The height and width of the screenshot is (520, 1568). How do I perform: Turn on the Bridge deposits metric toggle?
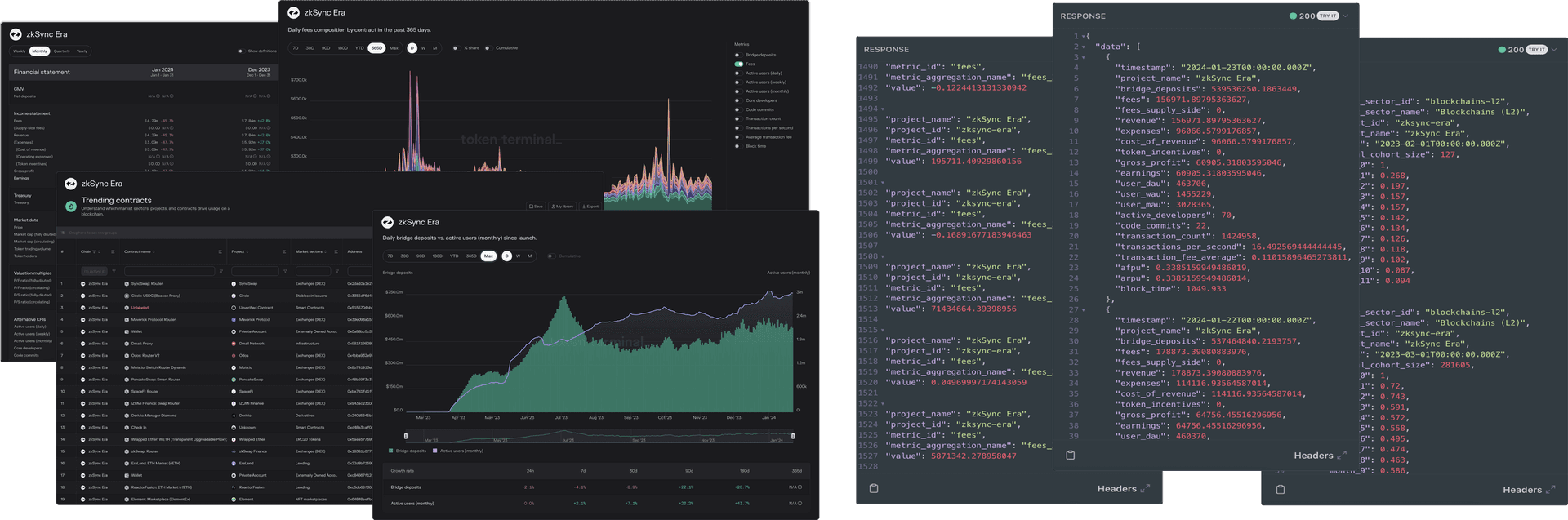(x=738, y=55)
